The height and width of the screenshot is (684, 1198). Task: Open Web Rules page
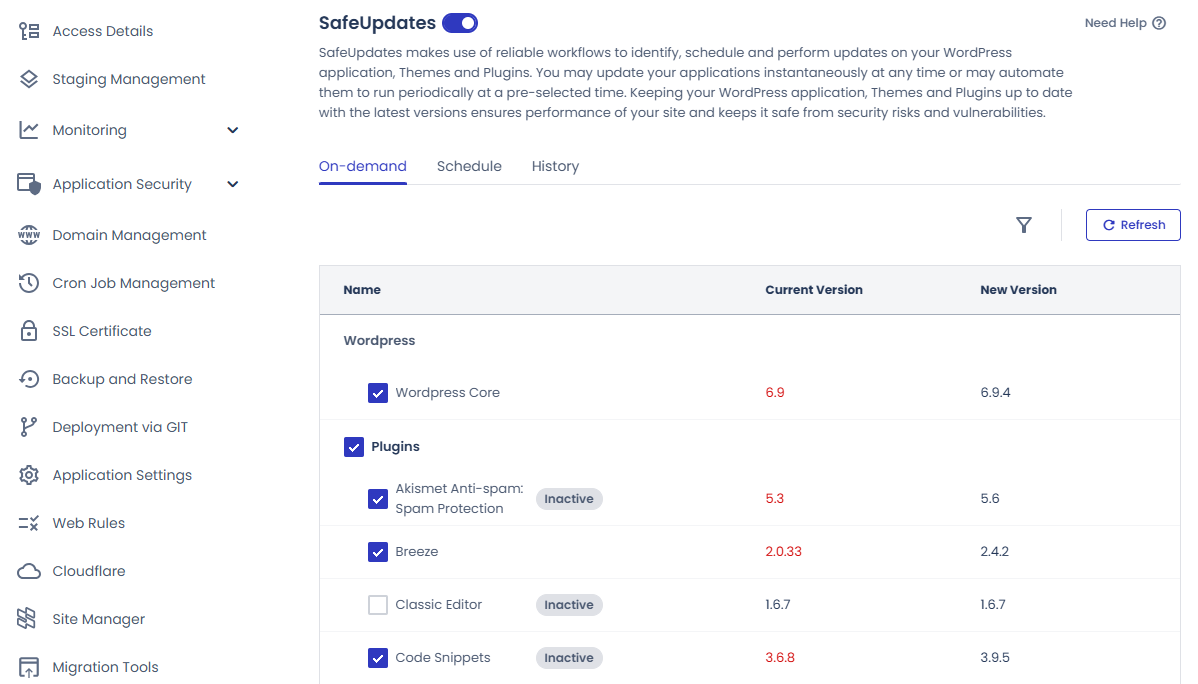(x=89, y=524)
